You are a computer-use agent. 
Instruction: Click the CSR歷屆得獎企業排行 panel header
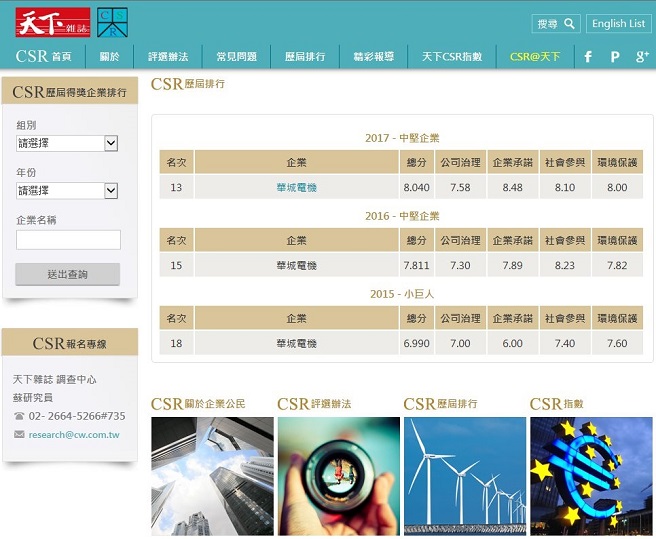(x=70, y=92)
